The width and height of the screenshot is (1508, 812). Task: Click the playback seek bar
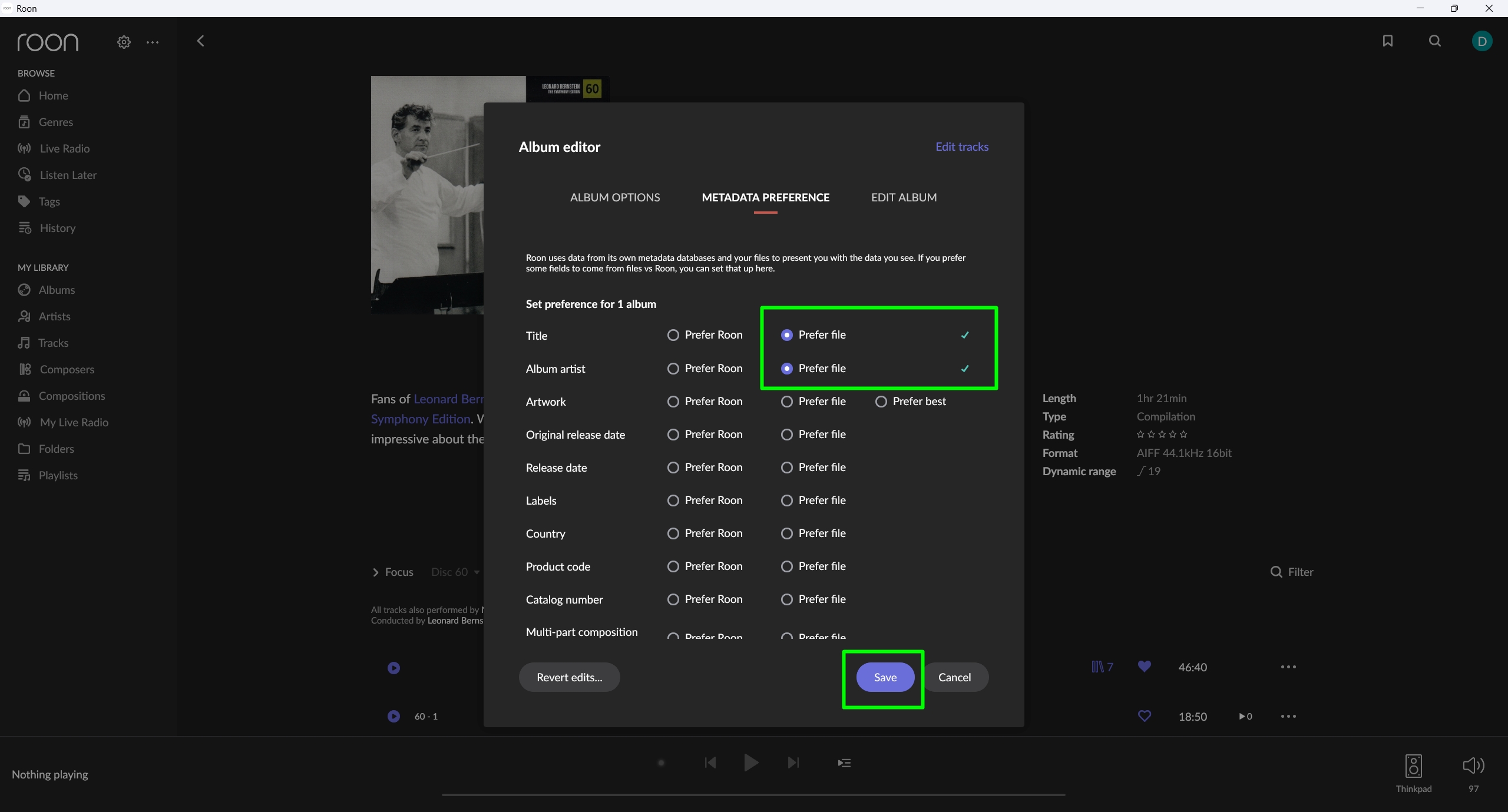(753, 795)
